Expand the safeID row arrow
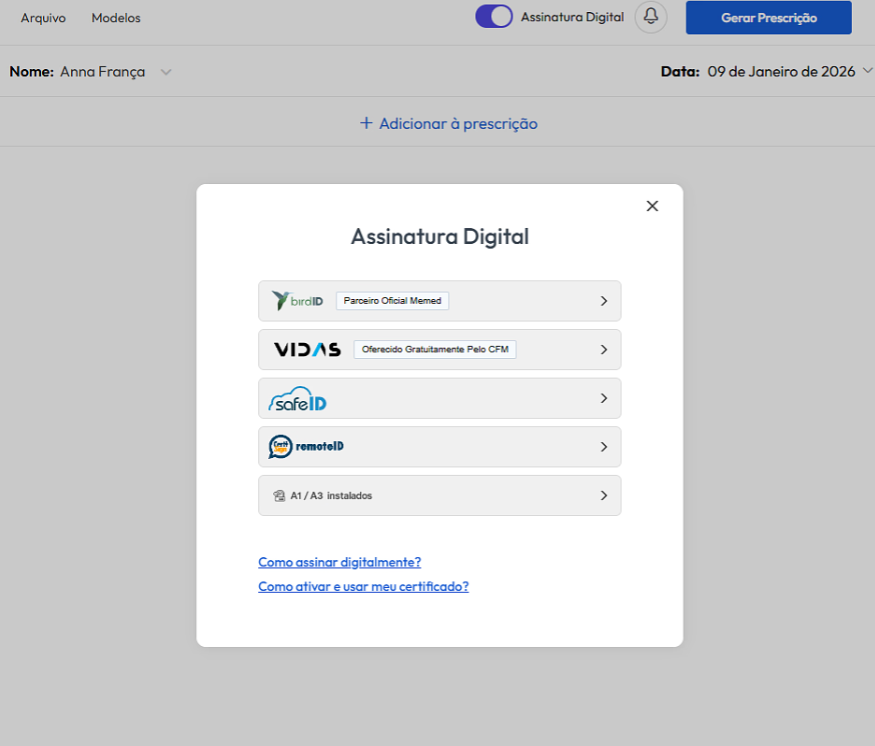Screen dimensions: 875x746 [603, 398]
